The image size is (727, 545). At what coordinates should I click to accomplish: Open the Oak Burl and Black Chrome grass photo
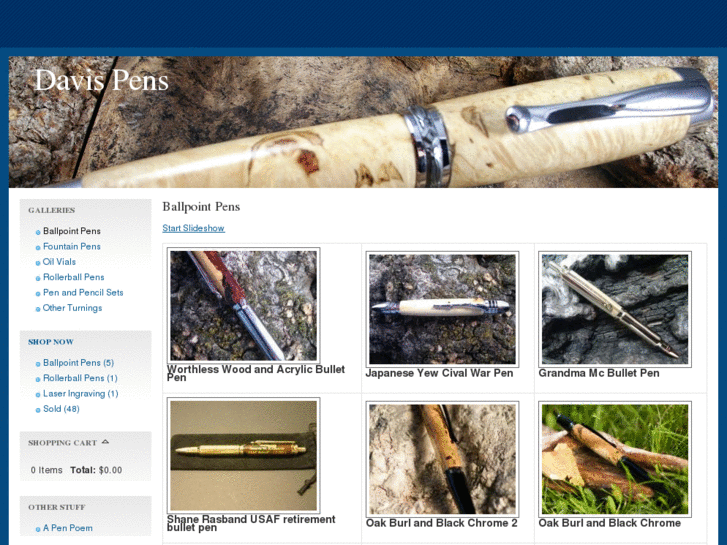615,459
